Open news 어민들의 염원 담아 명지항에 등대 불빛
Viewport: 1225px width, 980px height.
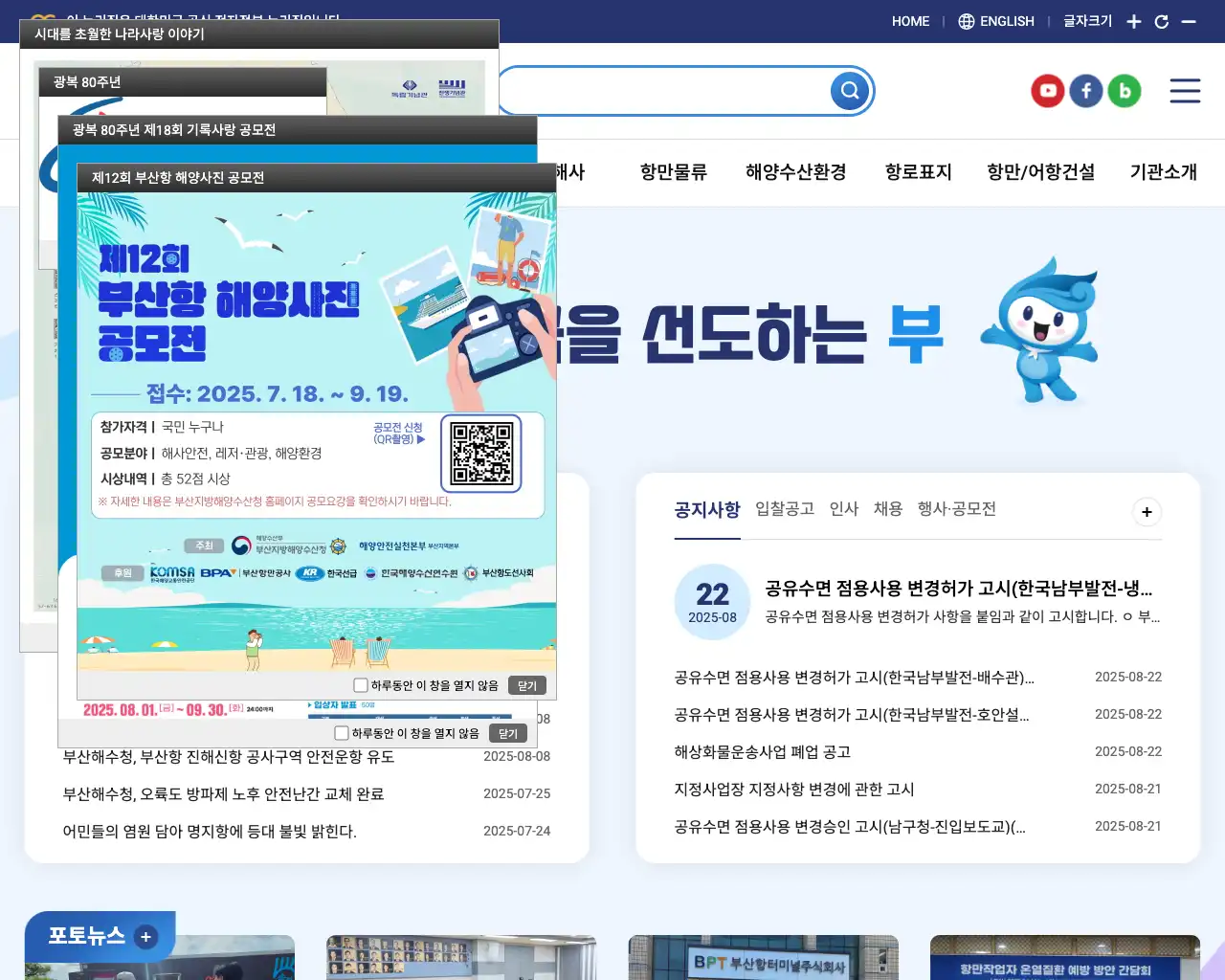[210, 832]
